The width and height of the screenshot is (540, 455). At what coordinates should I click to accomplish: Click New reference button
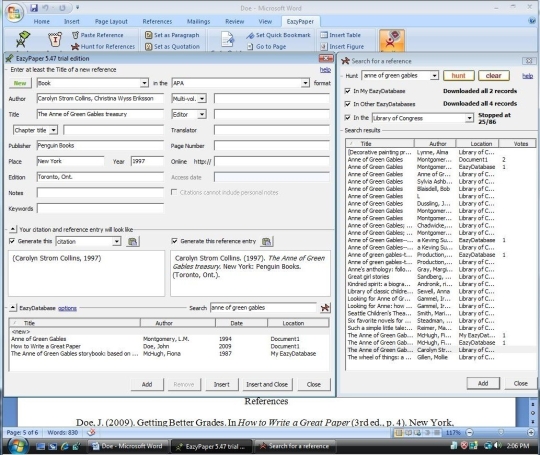tap(20, 83)
